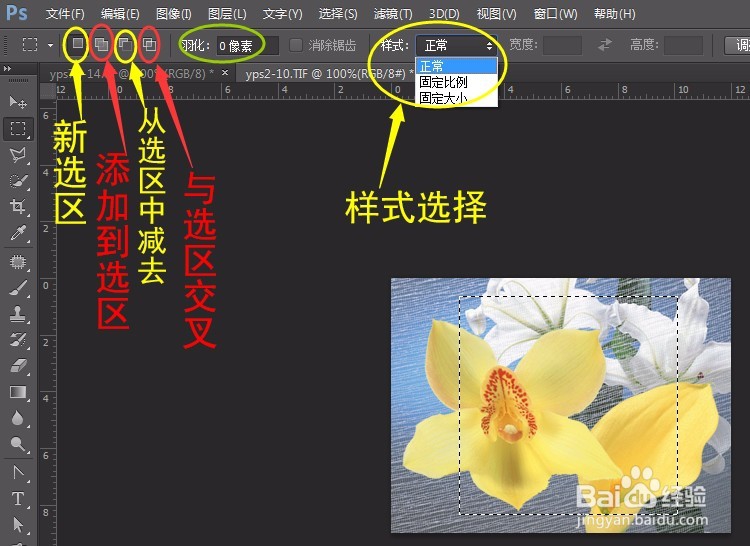
Task: Choose 固定比例 in style list
Action: tap(457, 82)
